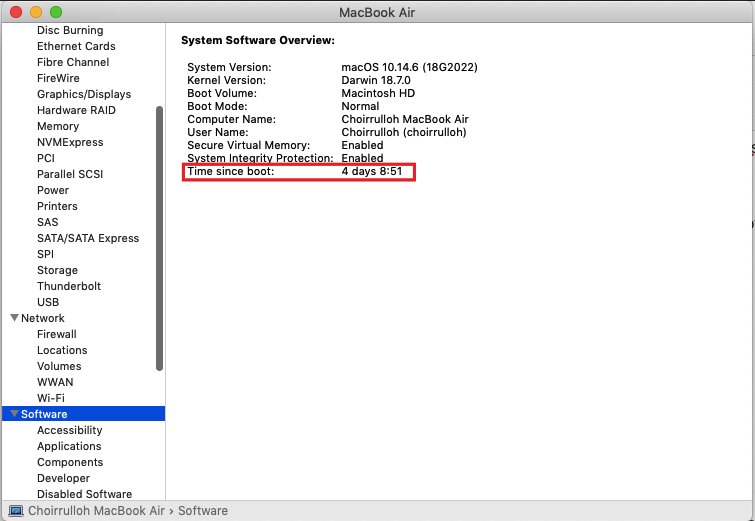Image resolution: width=755 pixels, height=521 pixels.
Task: Click Software in the path bar
Action: (203, 510)
